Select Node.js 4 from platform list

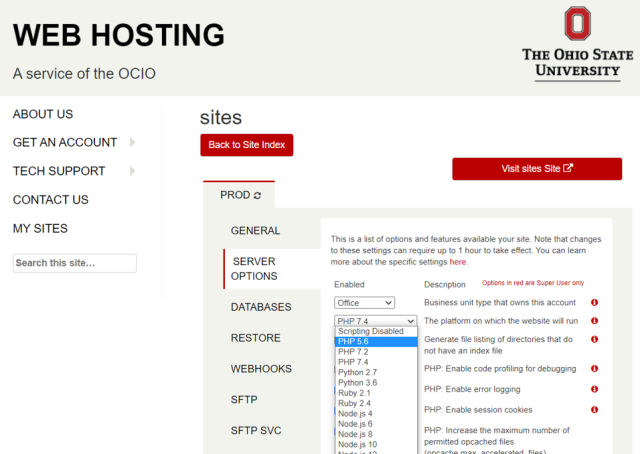(x=376, y=414)
